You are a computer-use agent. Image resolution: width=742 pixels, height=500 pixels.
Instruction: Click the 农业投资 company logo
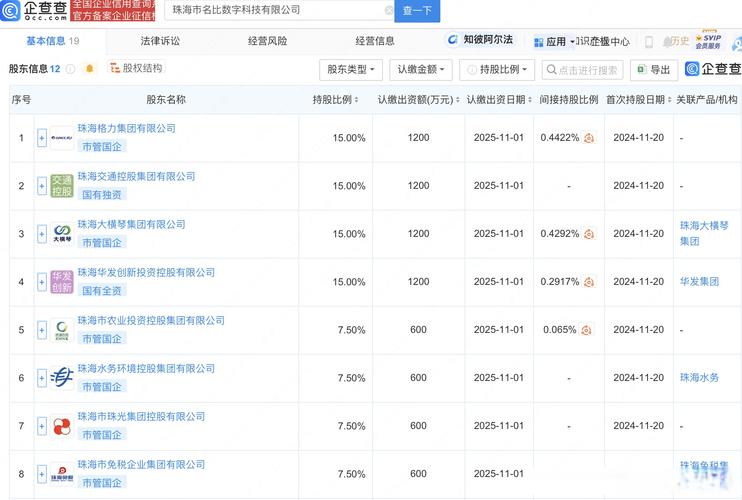(62, 330)
